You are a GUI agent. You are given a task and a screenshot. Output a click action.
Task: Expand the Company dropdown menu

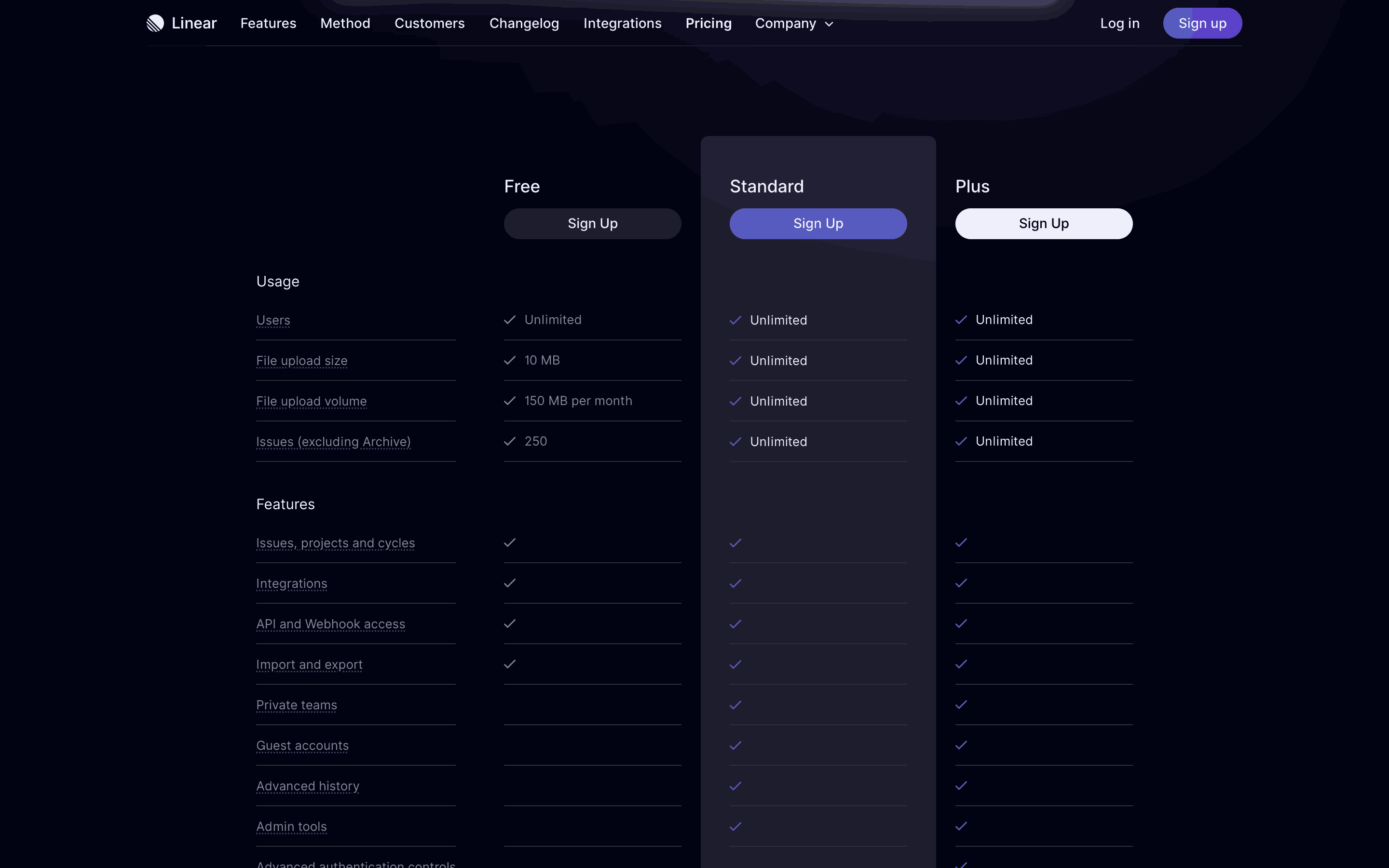click(x=794, y=24)
